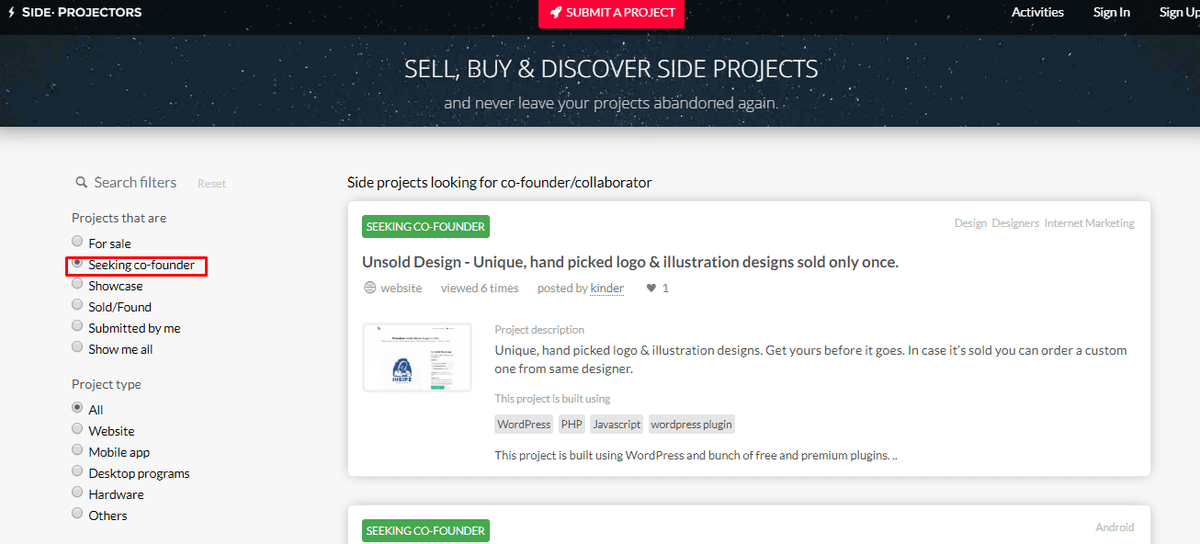Image resolution: width=1200 pixels, height=544 pixels.
Task: Click the PHP technology tag
Action: coord(571,424)
